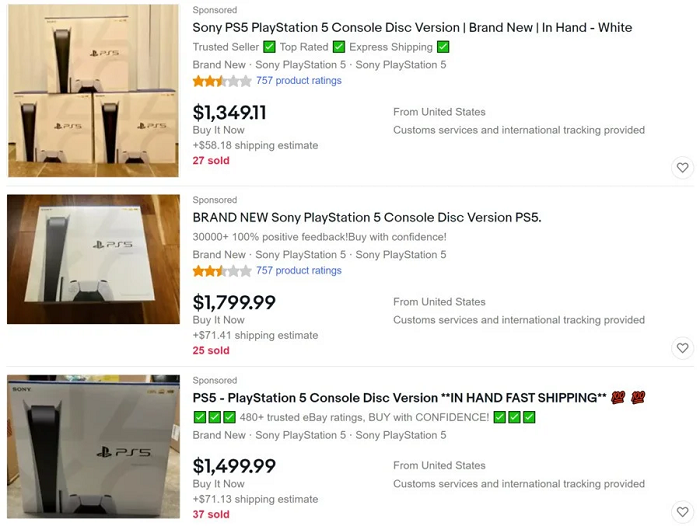Viewport: 700px width, 526px height.
Task: Watch the $1,499.99 PS5 listing via heart icon
Action: pyautogui.click(x=682, y=512)
